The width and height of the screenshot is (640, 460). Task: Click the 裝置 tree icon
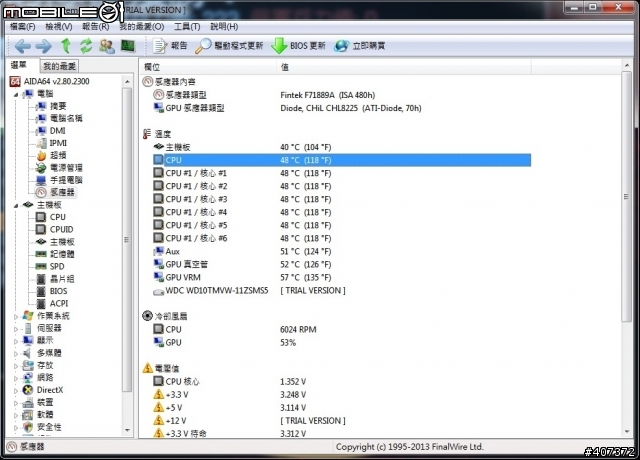pyautogui.click(x=28, y=402)
